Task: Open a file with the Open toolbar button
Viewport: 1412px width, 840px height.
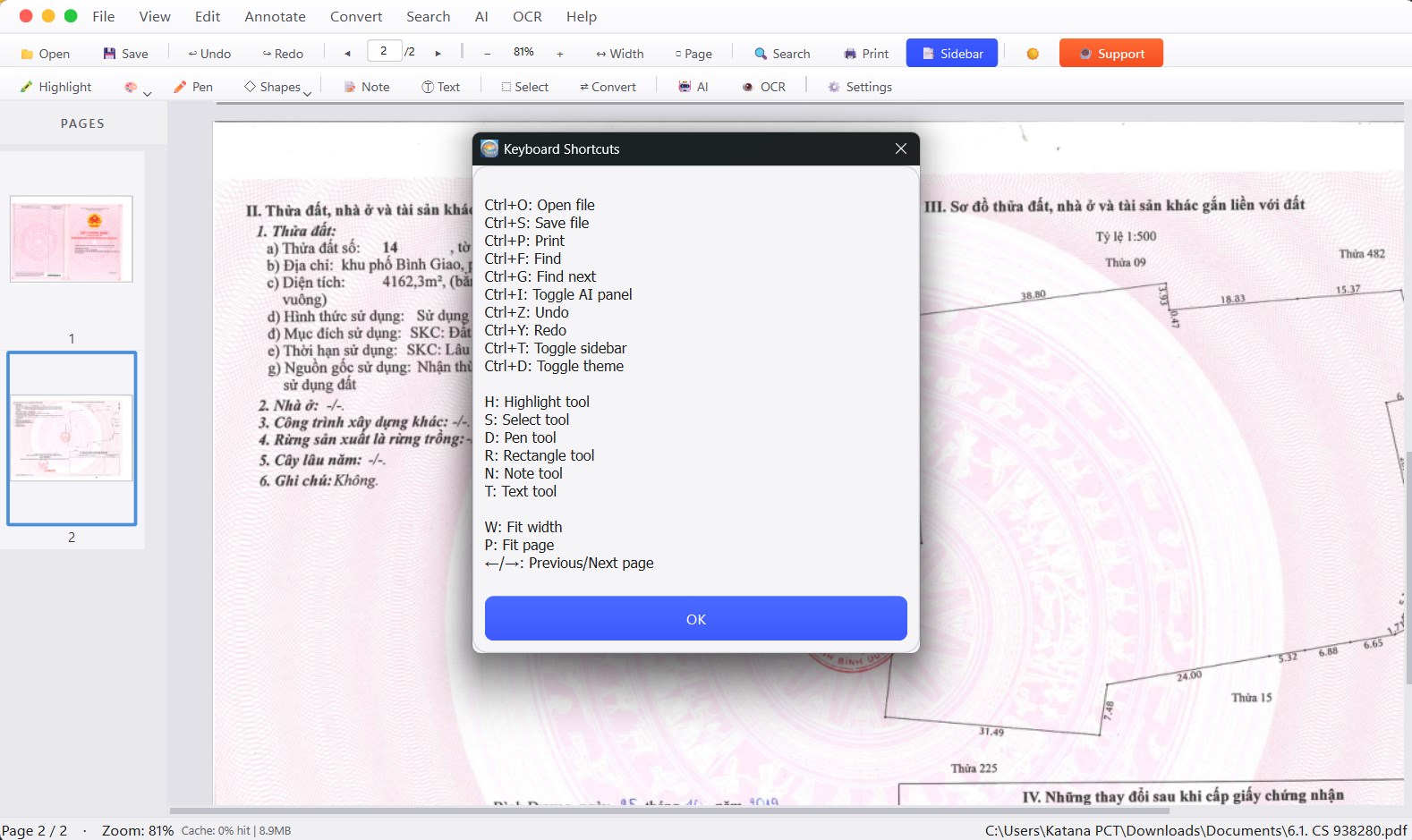Action: click(45, 54)
